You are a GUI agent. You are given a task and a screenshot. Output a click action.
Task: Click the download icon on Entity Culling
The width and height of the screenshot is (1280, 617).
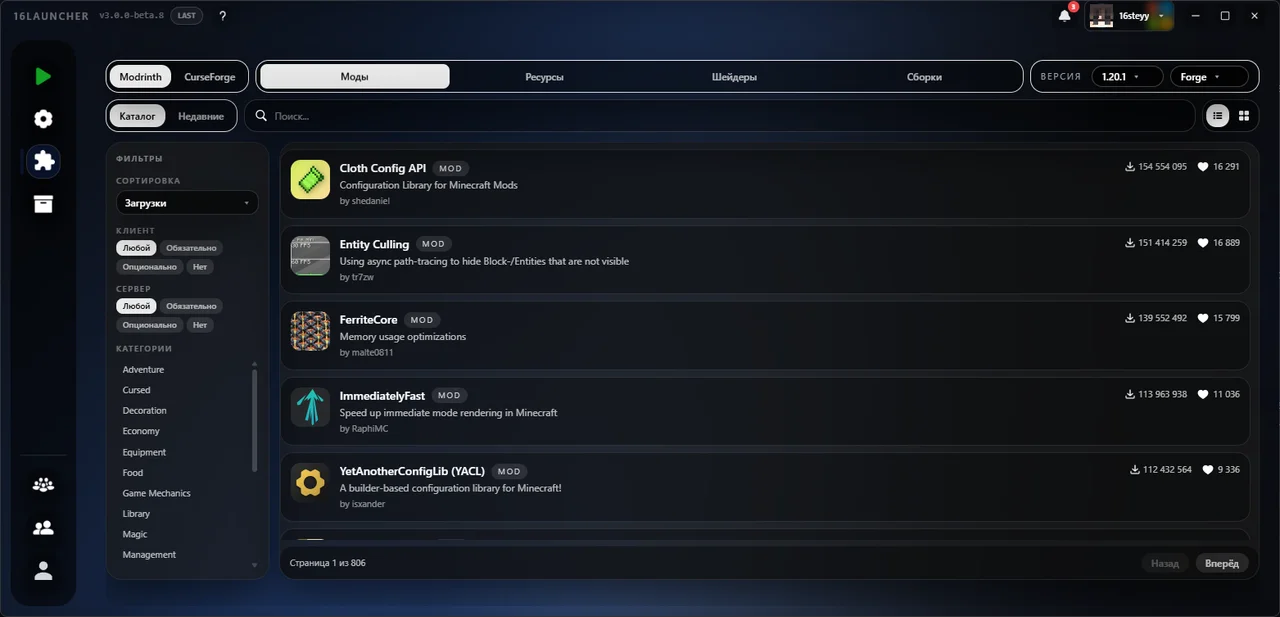pos(1130,243)
